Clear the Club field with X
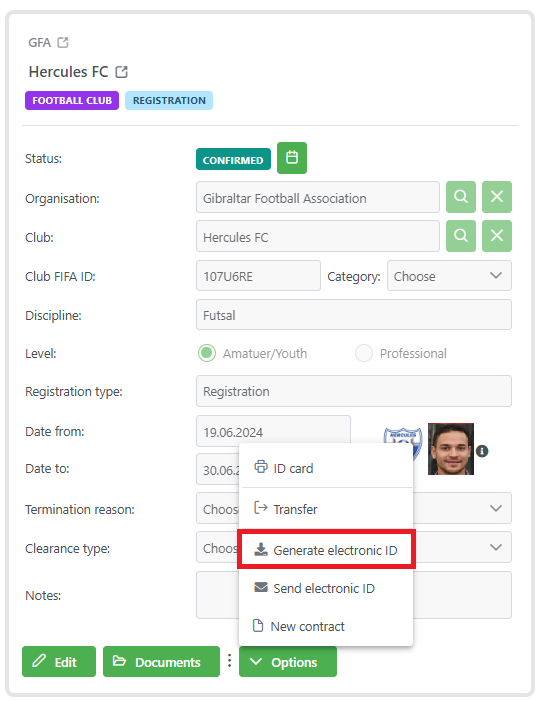 click(497, 236)
